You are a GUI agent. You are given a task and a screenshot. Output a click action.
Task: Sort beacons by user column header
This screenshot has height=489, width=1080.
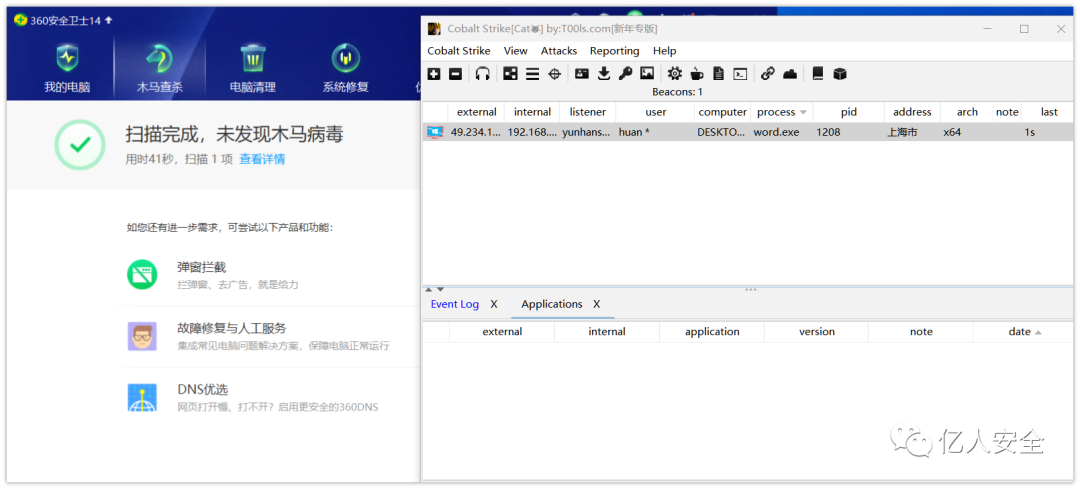(x=655, y=112)
